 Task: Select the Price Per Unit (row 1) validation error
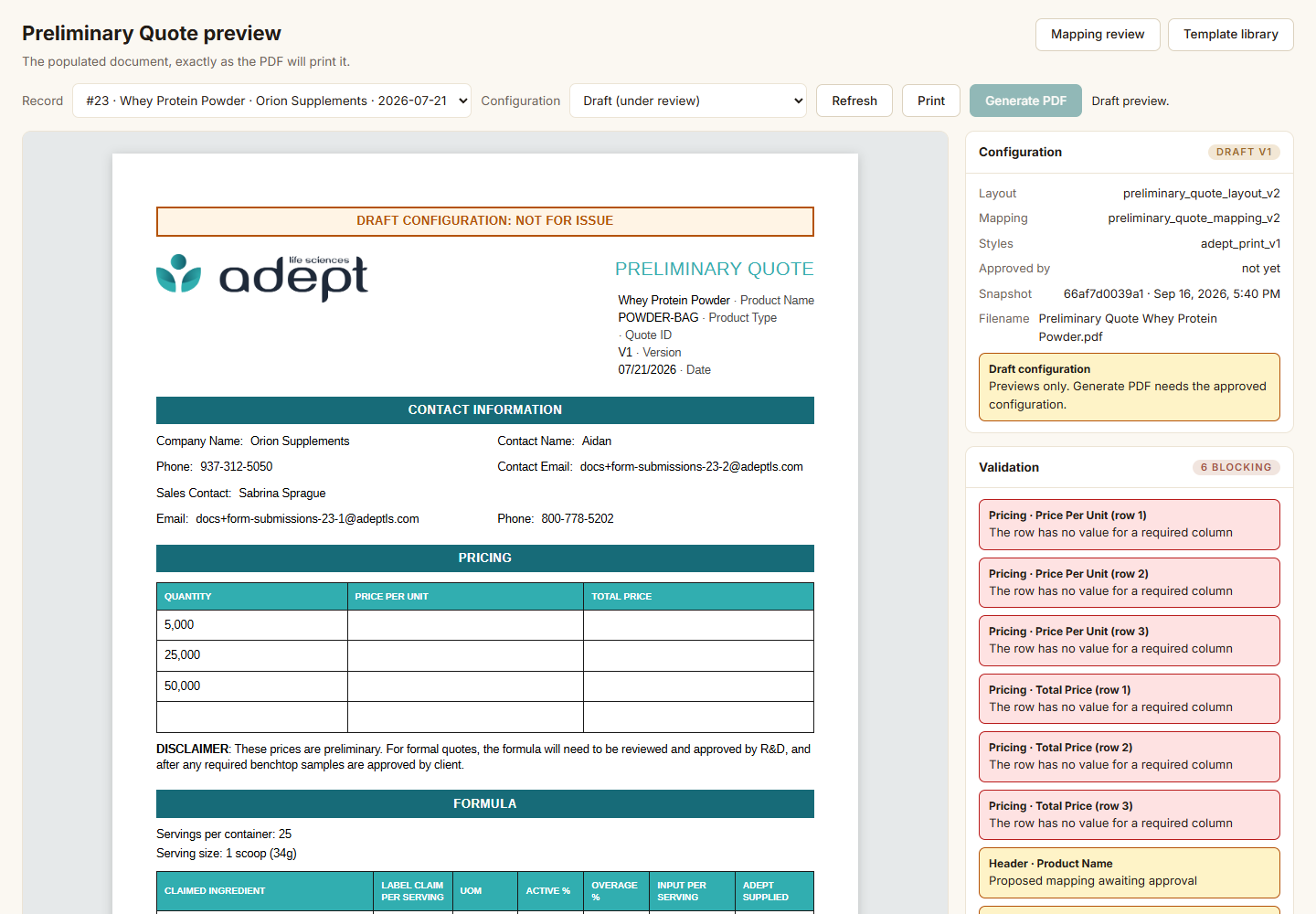pos(1130,525)
